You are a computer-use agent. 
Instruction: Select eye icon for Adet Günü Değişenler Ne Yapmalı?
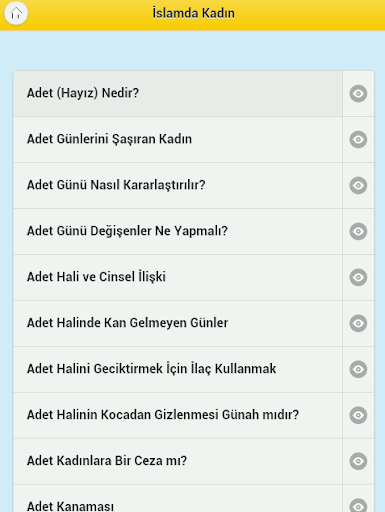coord(358,231)
